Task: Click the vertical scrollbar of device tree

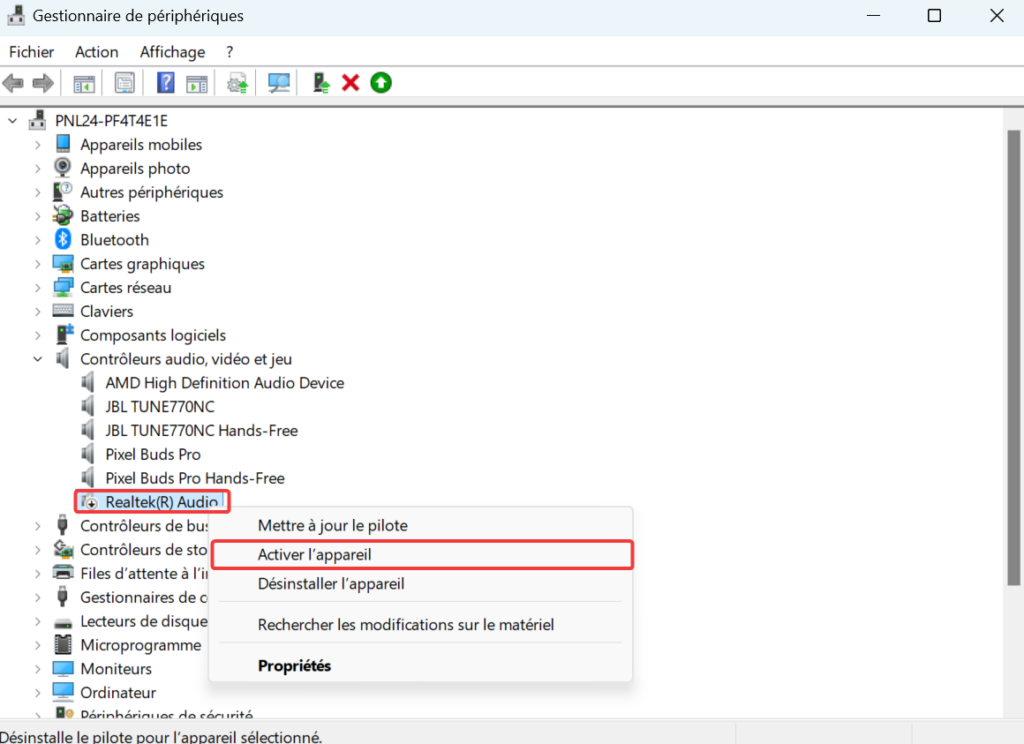Action: coord(1013,350)
